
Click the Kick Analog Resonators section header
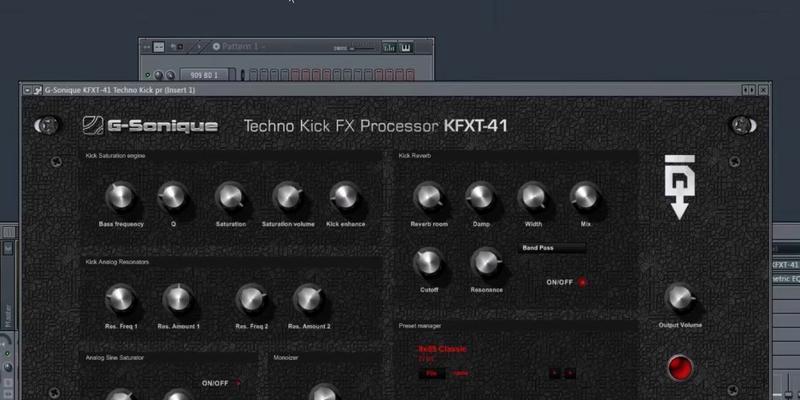[x=117, y=262]
